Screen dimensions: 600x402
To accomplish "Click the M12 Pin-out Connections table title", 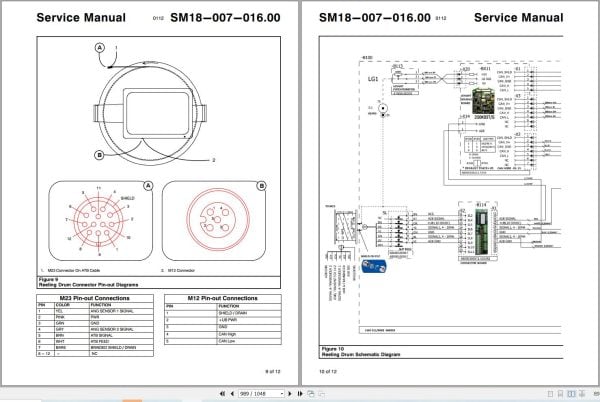I will [x=223, y=298].
